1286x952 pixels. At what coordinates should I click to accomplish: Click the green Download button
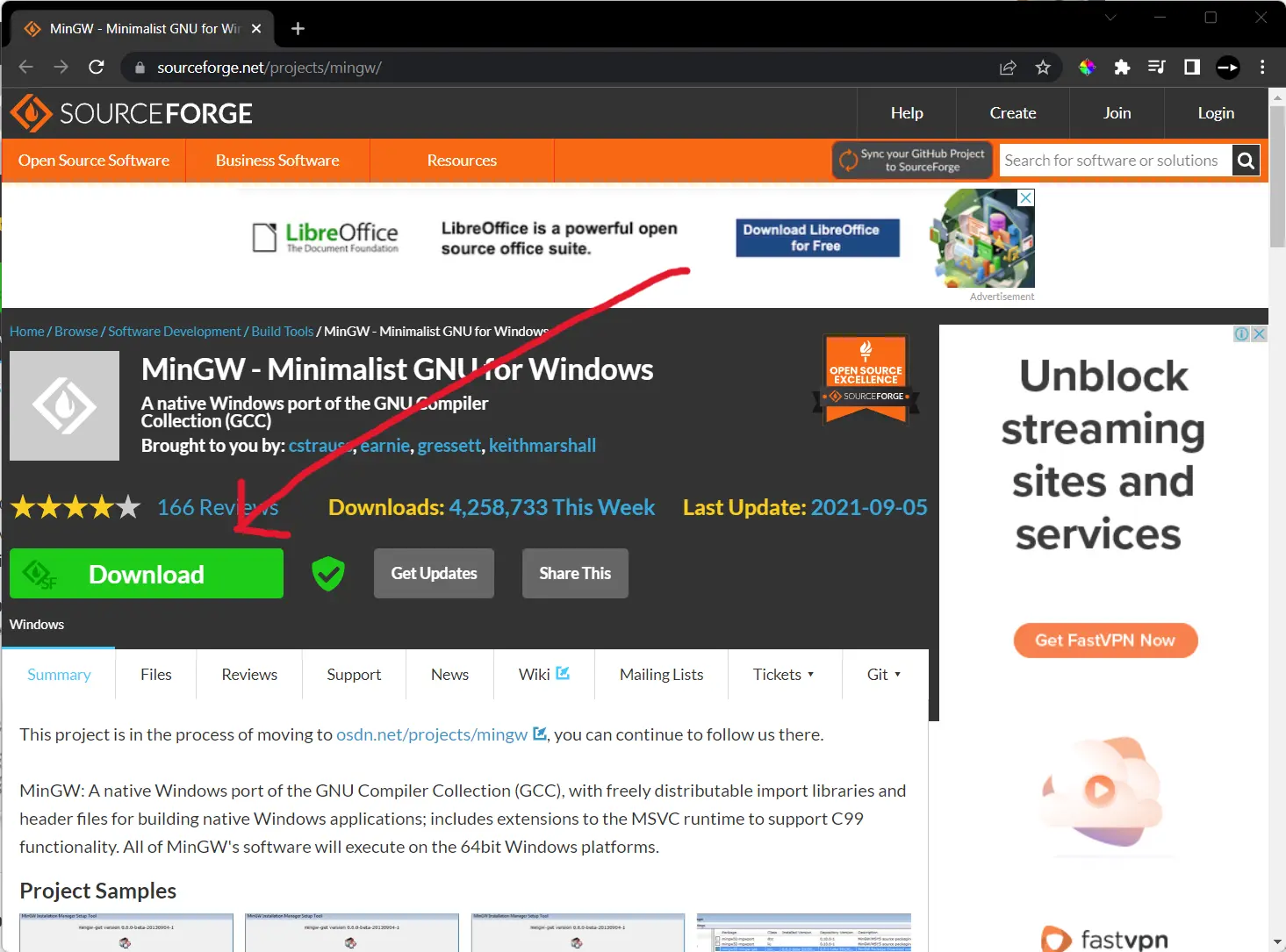[147, 574]
